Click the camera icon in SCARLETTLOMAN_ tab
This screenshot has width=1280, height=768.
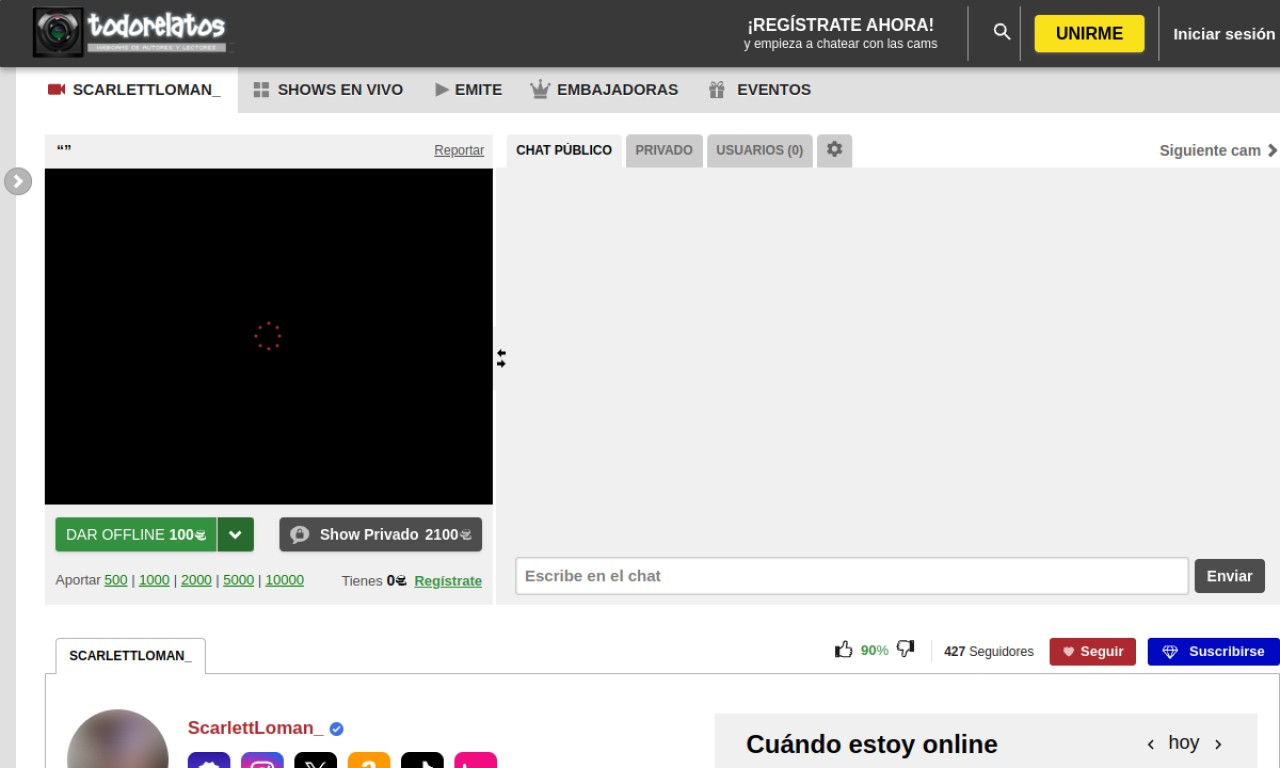click(56, 89)
